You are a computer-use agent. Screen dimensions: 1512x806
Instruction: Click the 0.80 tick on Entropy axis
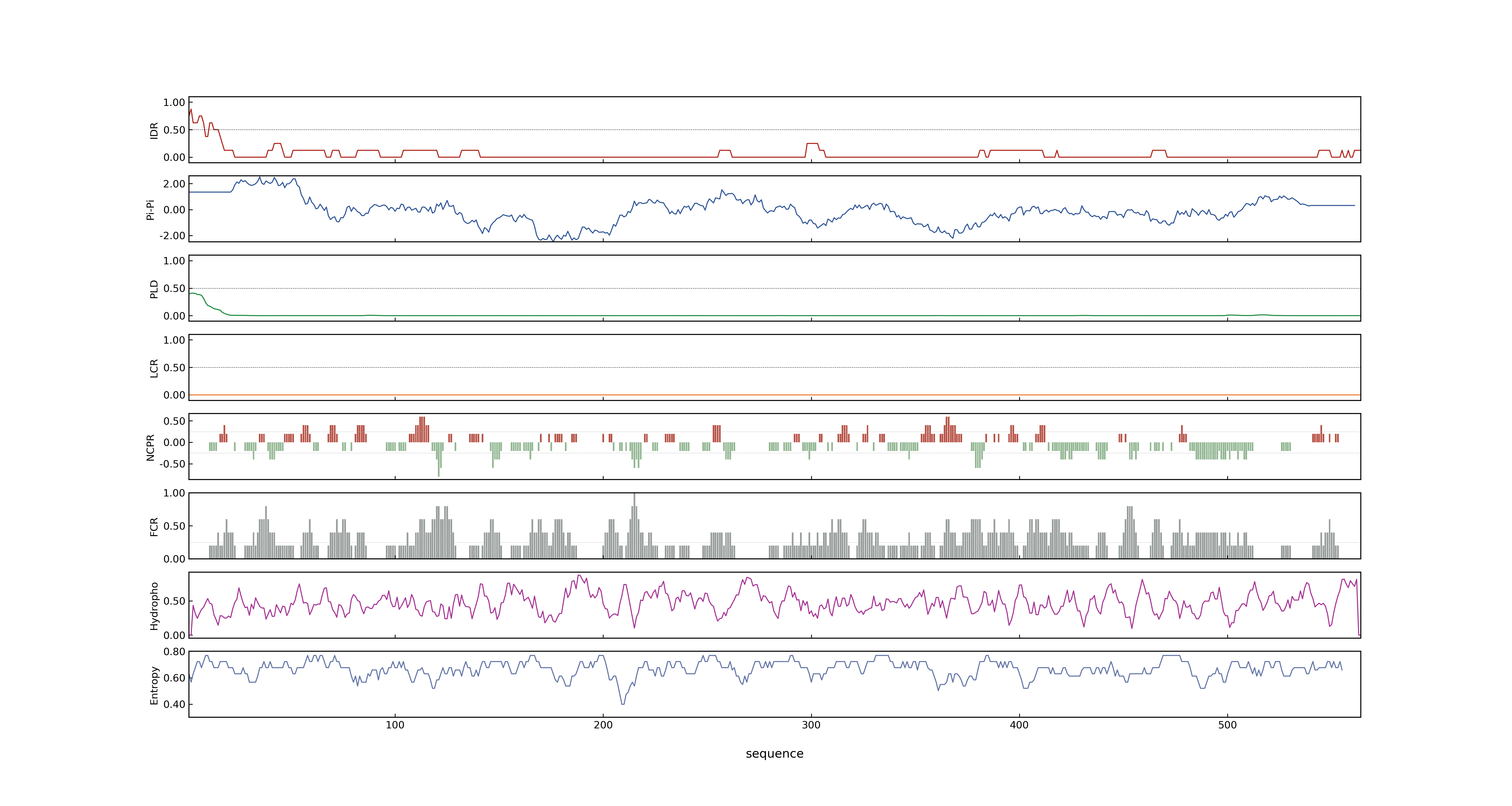[x=174, y=652]
